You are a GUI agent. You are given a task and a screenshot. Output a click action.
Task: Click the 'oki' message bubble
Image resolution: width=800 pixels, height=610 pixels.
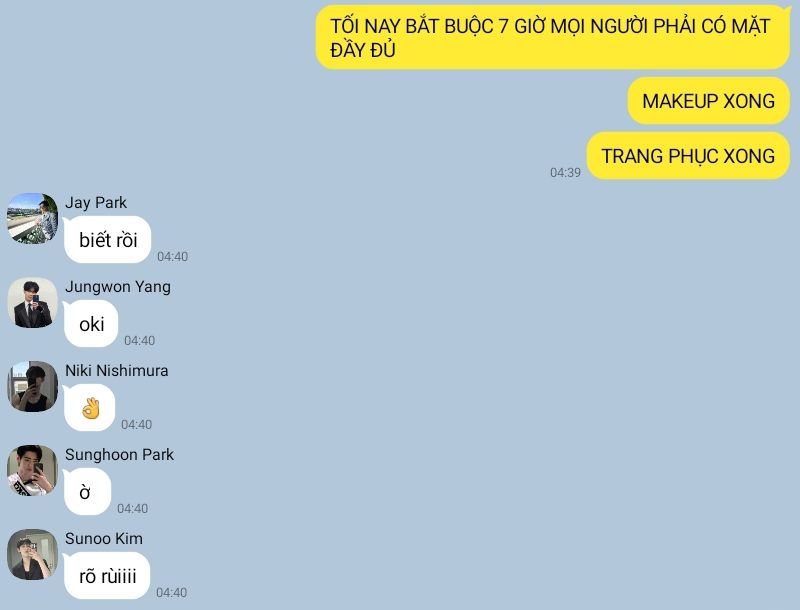point(91,324)
